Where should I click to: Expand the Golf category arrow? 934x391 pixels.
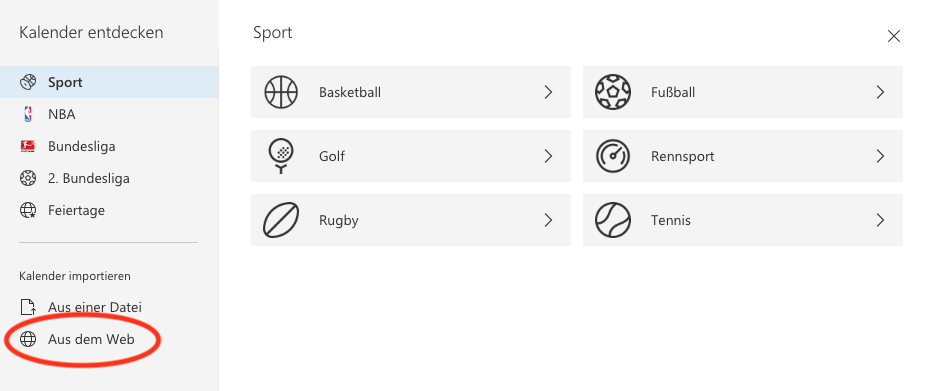point(549,156)
